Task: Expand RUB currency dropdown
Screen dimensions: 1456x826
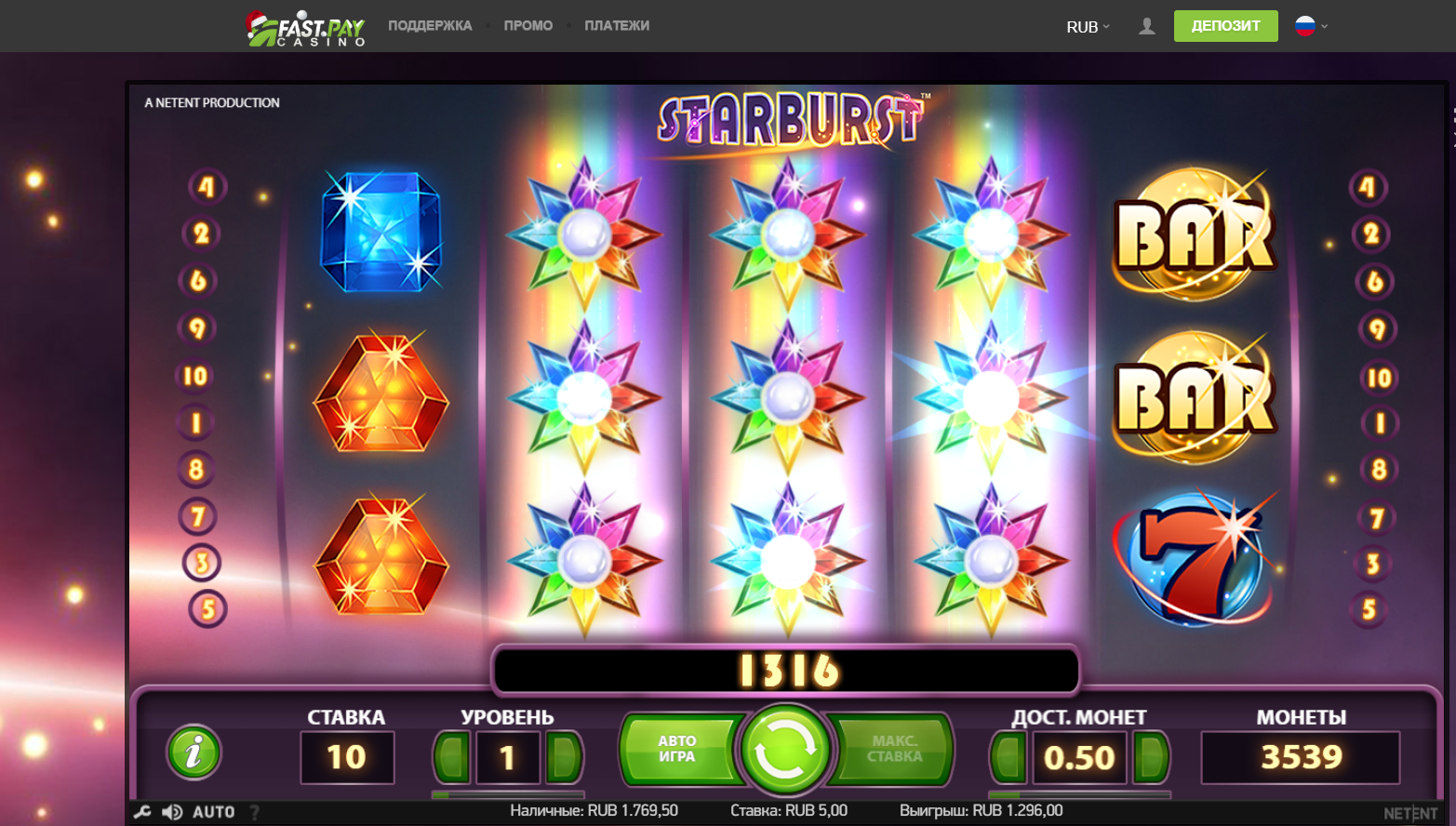Action: tap(1088, 27)
